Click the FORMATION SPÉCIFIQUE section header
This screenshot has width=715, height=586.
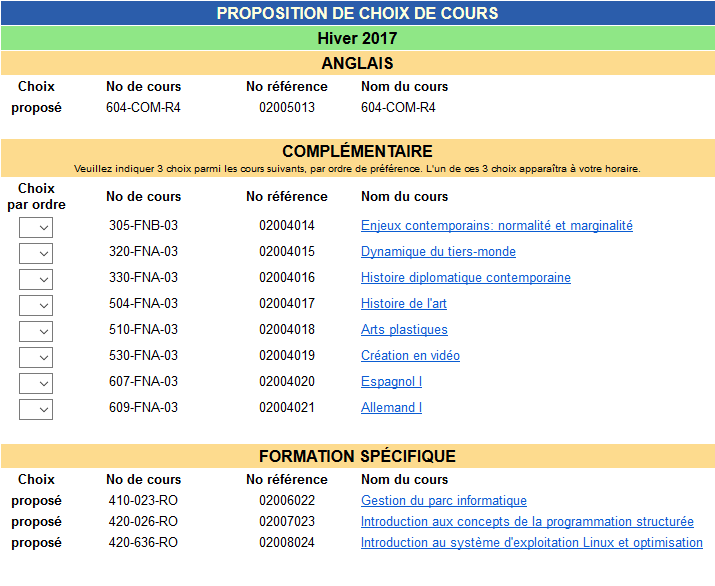tap(358, 456)
